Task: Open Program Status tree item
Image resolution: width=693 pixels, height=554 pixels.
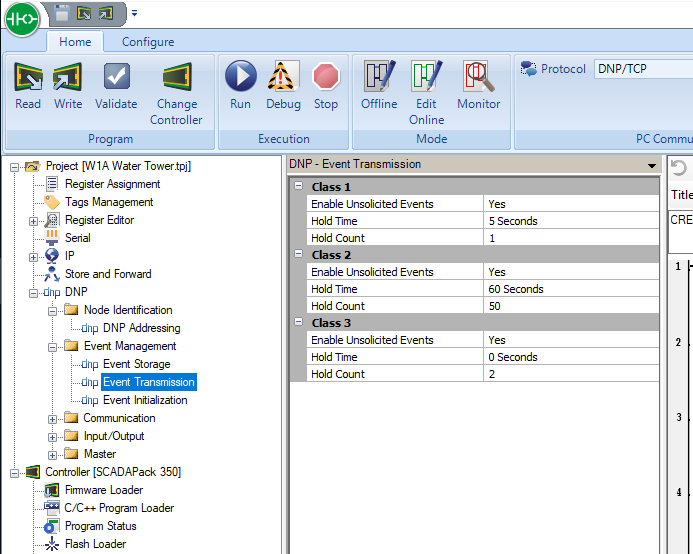Action: tap(100, 526)
